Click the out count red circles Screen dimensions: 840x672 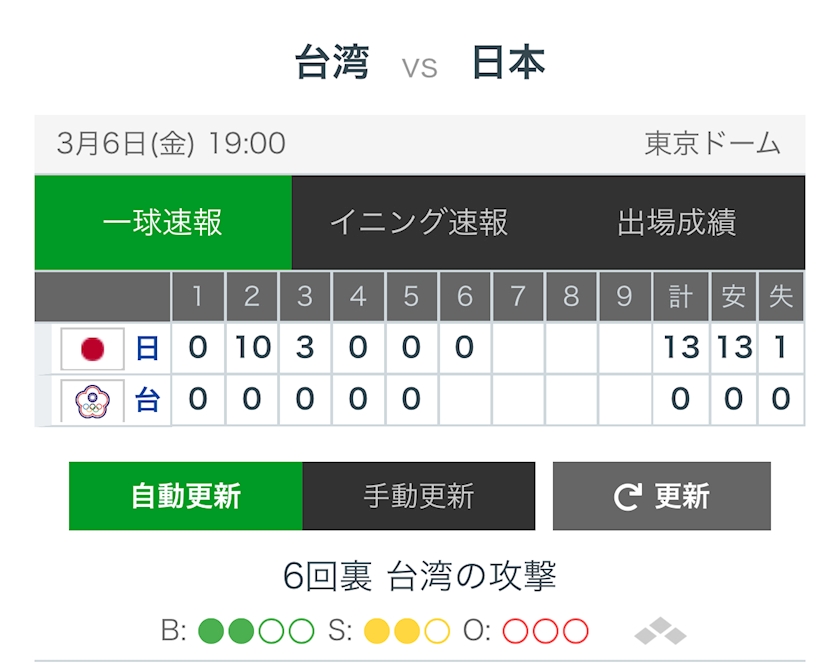coord(545,632)
